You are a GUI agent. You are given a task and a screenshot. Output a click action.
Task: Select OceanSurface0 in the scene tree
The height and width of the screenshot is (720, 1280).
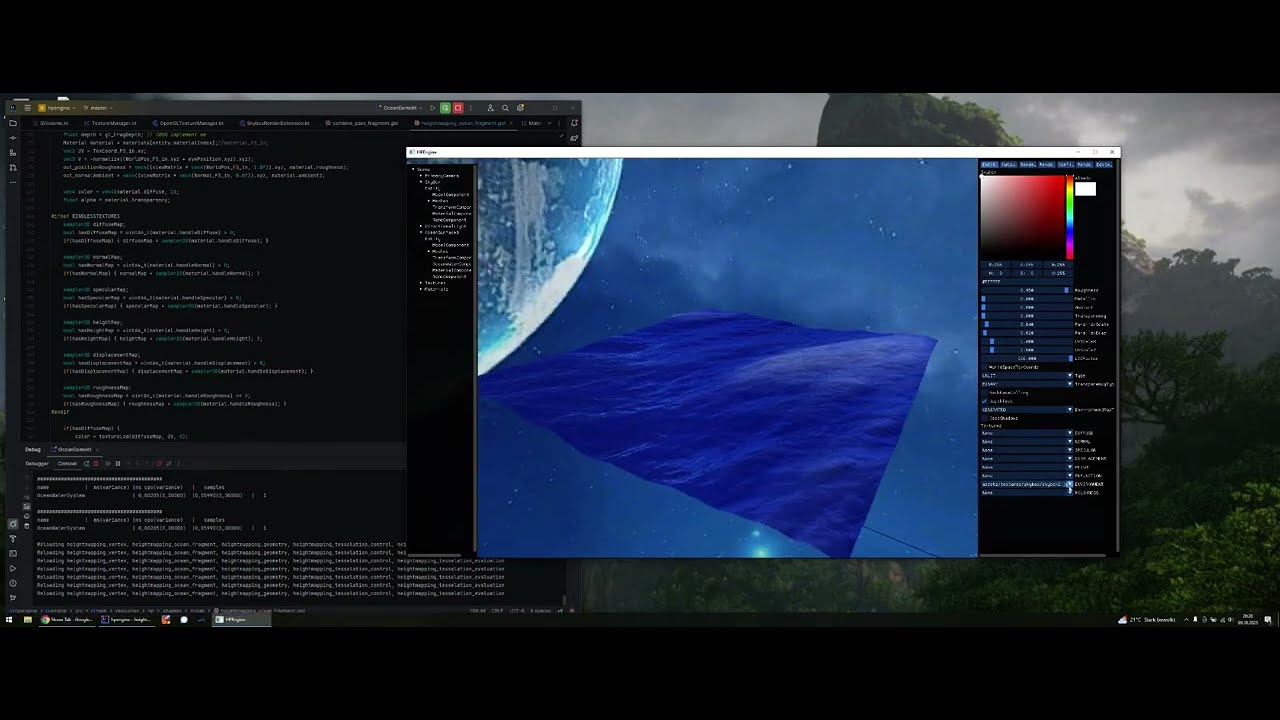[x=440, y=232]
